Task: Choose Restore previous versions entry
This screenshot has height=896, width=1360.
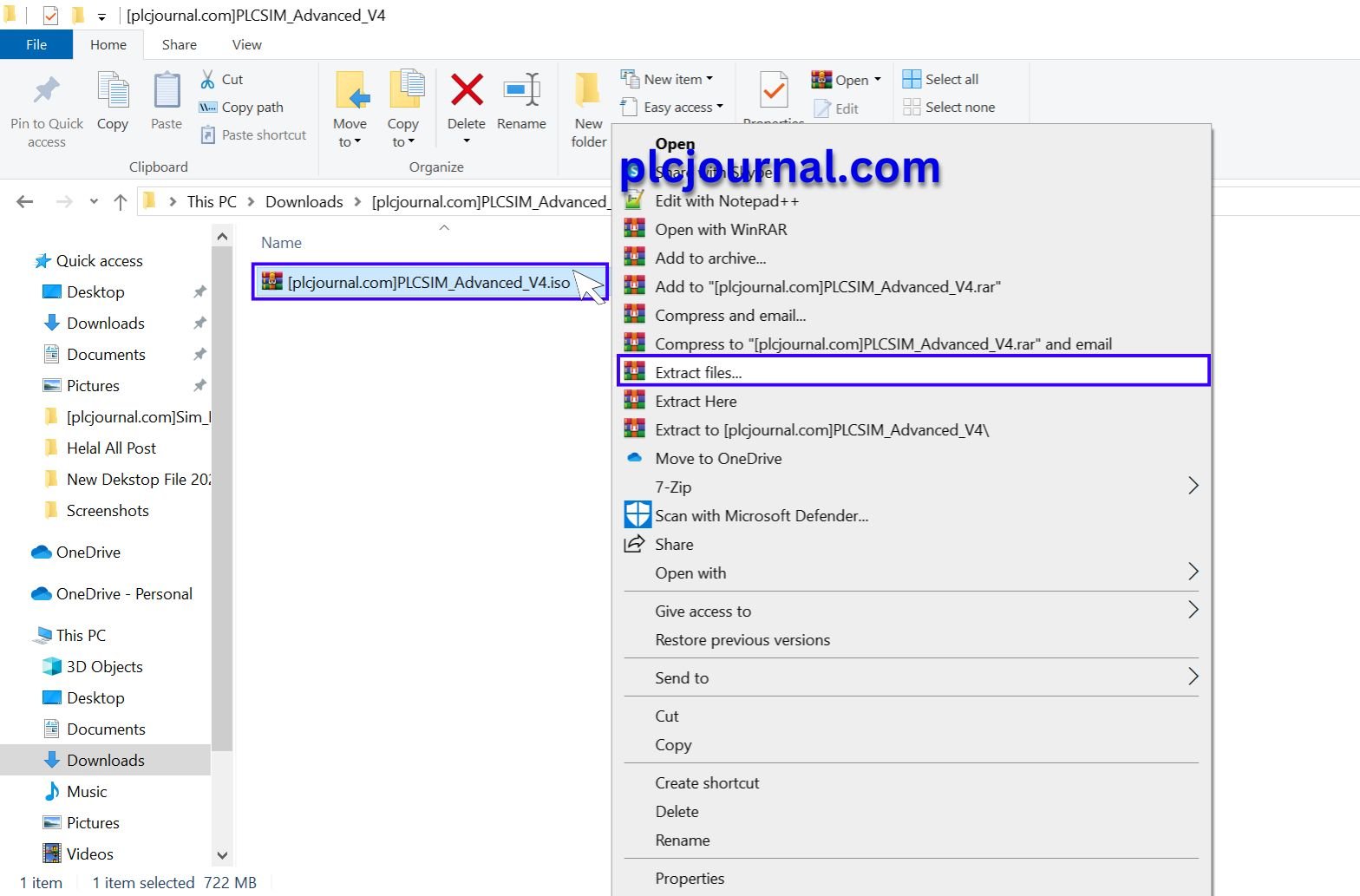Action: point(742,639)
